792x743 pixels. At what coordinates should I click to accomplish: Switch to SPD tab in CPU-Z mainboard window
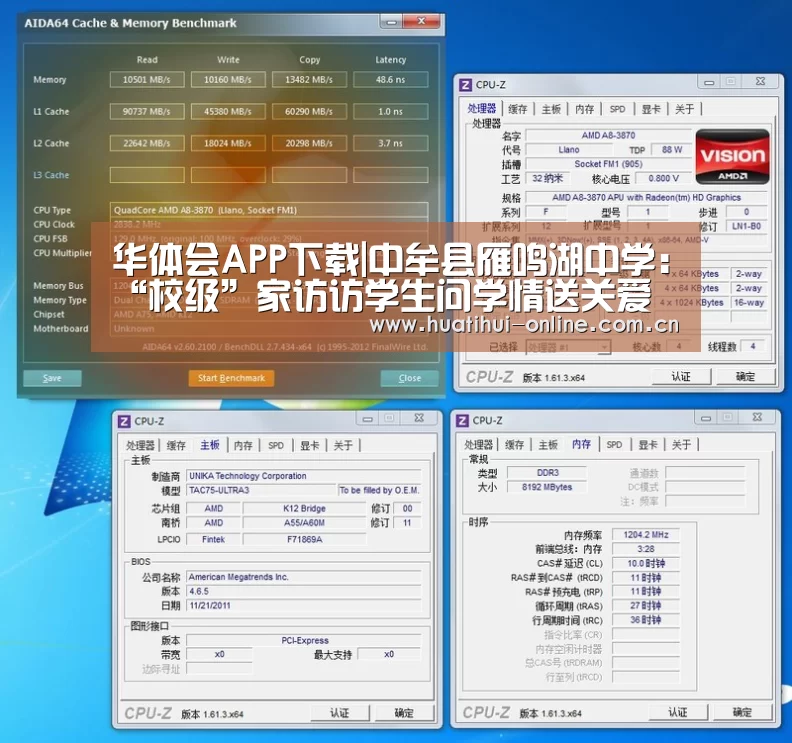coord(276,445)
